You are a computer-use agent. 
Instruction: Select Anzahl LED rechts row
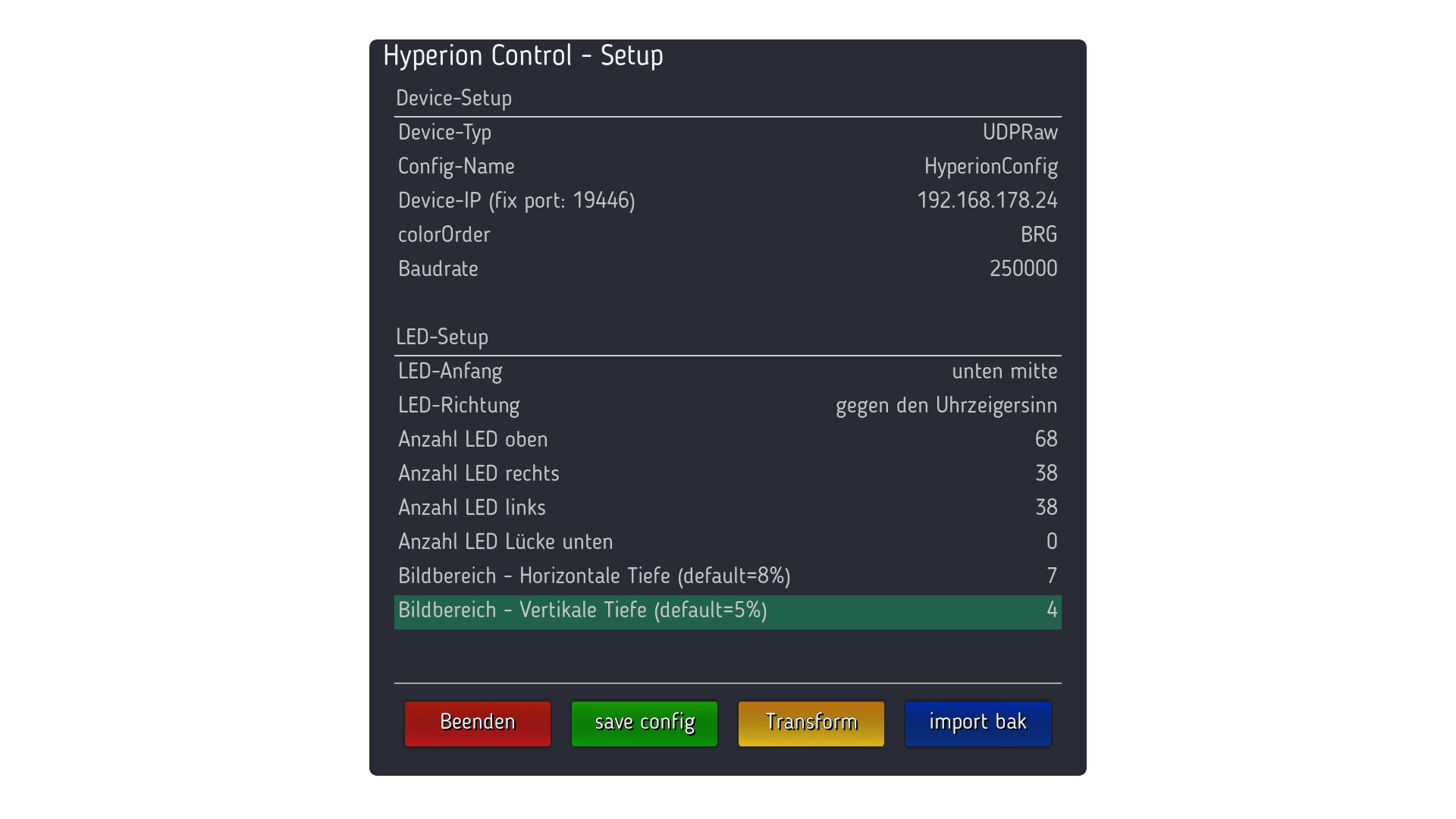tap(726, 474)
